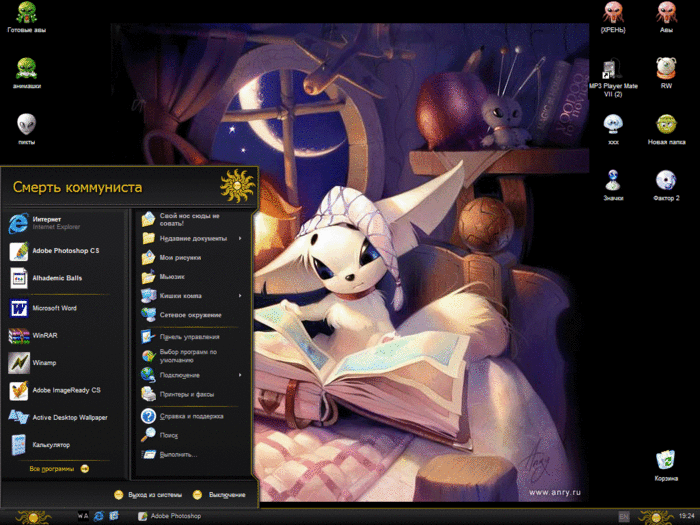The image size is (700, 525).
Task: Open the (ХРЕНЬ) desktop icon
Action: (x=613, y=17)
